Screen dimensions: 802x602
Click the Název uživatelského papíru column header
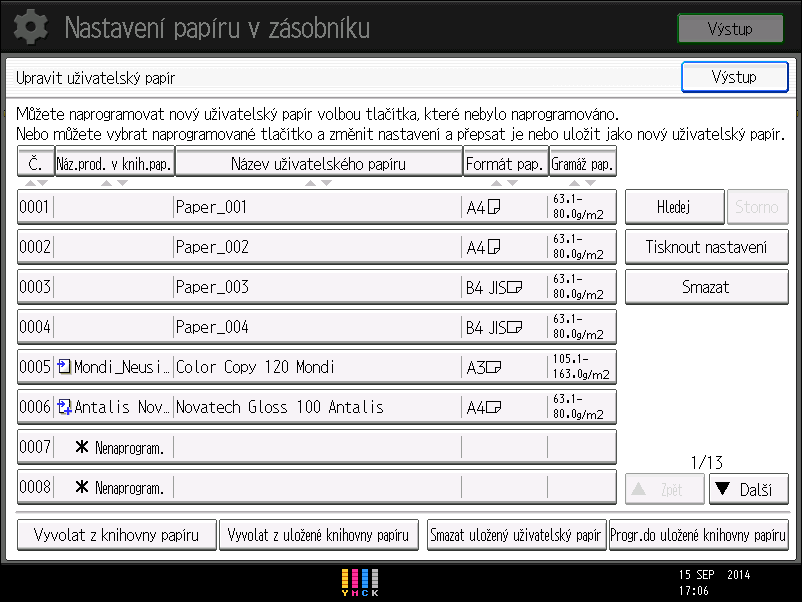click(x=319, y=162)
